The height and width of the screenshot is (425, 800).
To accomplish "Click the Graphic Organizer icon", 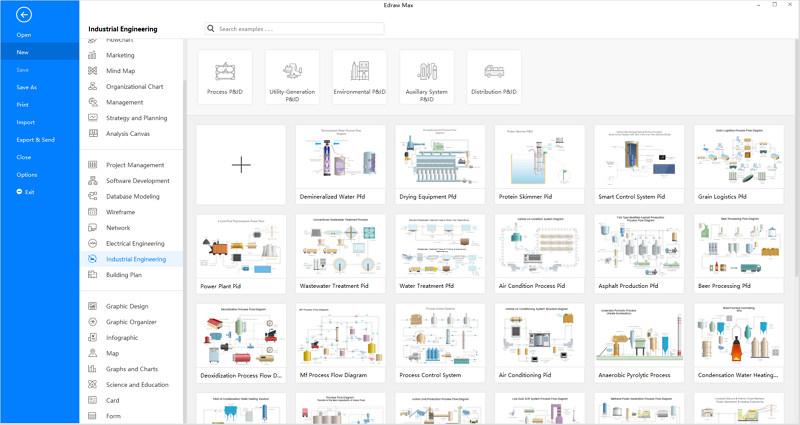I will click(92, 322).
